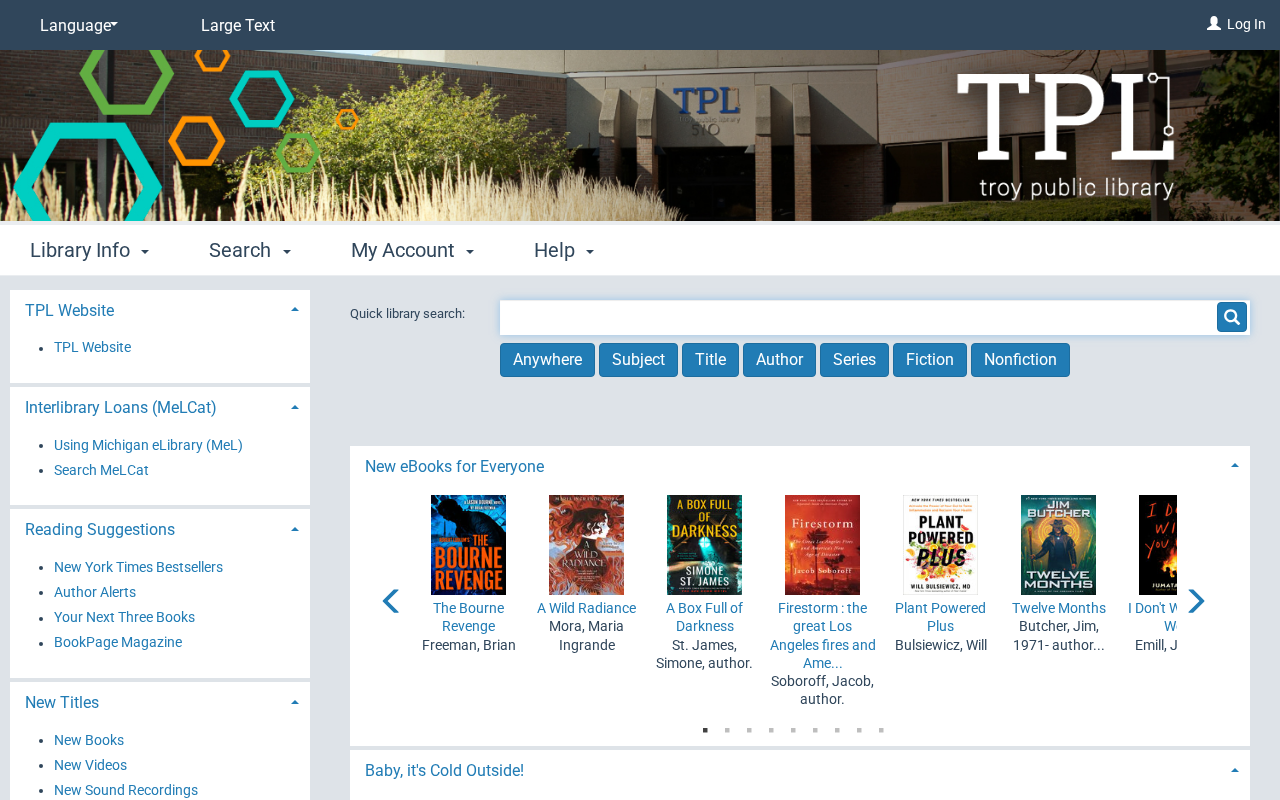Enable Large Text mode
This screenshot has width=1280, height=800.
click(238, 25)
